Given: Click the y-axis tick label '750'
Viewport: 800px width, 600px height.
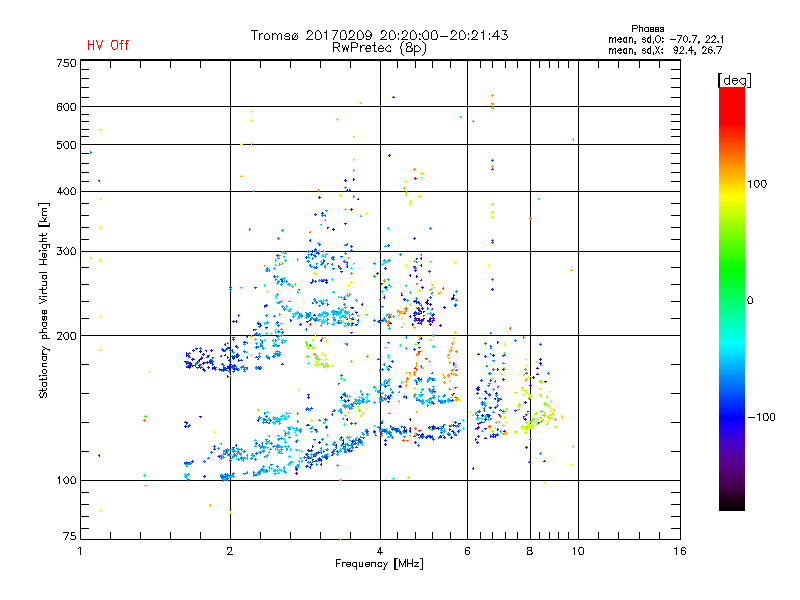Looking at the screenshot, I should click(66, 63).
